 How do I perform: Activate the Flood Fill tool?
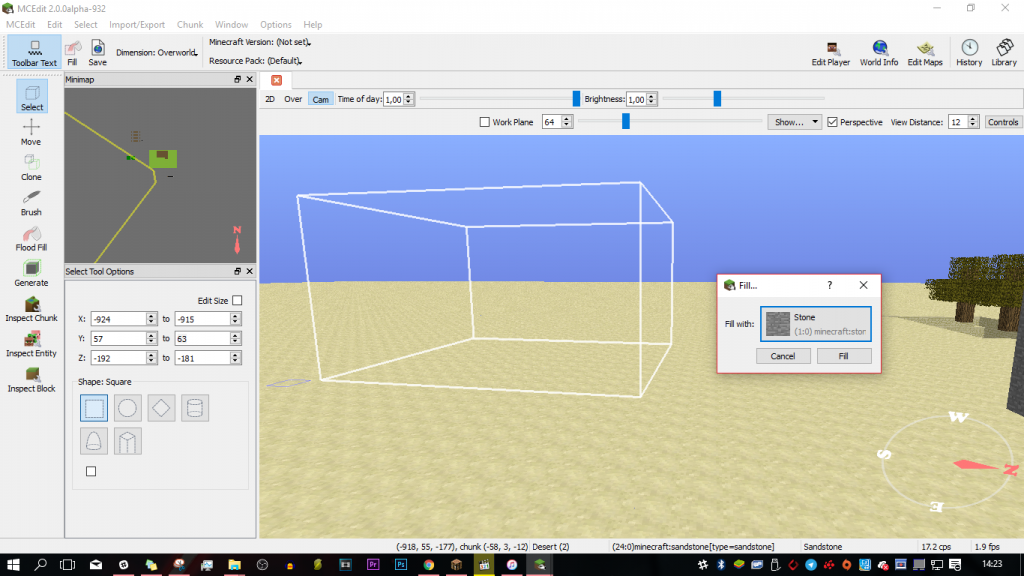click(31, 238)
